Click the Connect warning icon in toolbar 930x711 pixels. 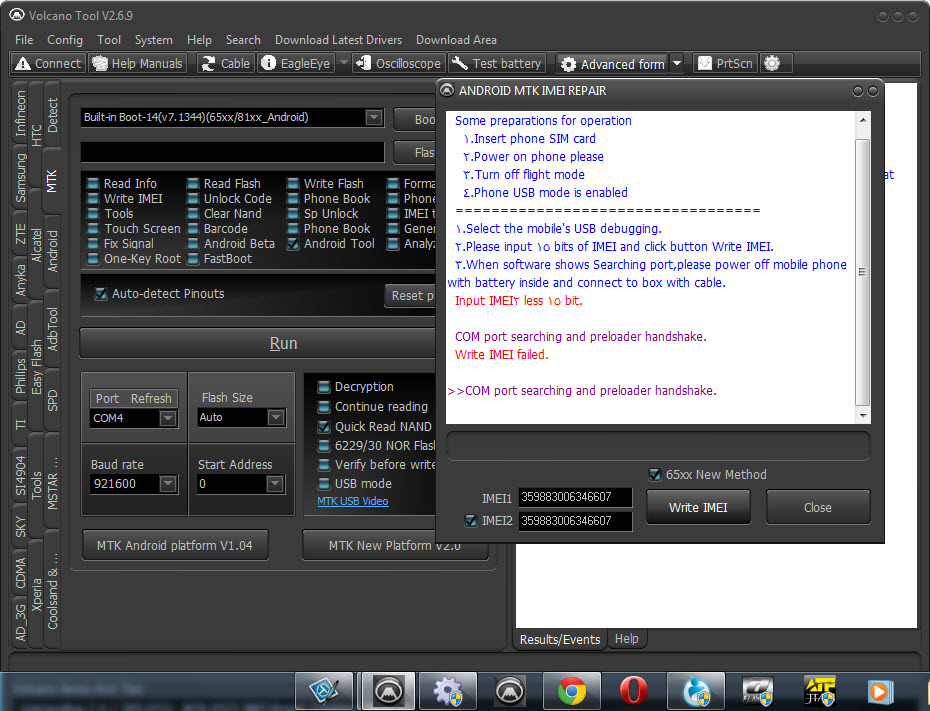(x=23, y=63)
